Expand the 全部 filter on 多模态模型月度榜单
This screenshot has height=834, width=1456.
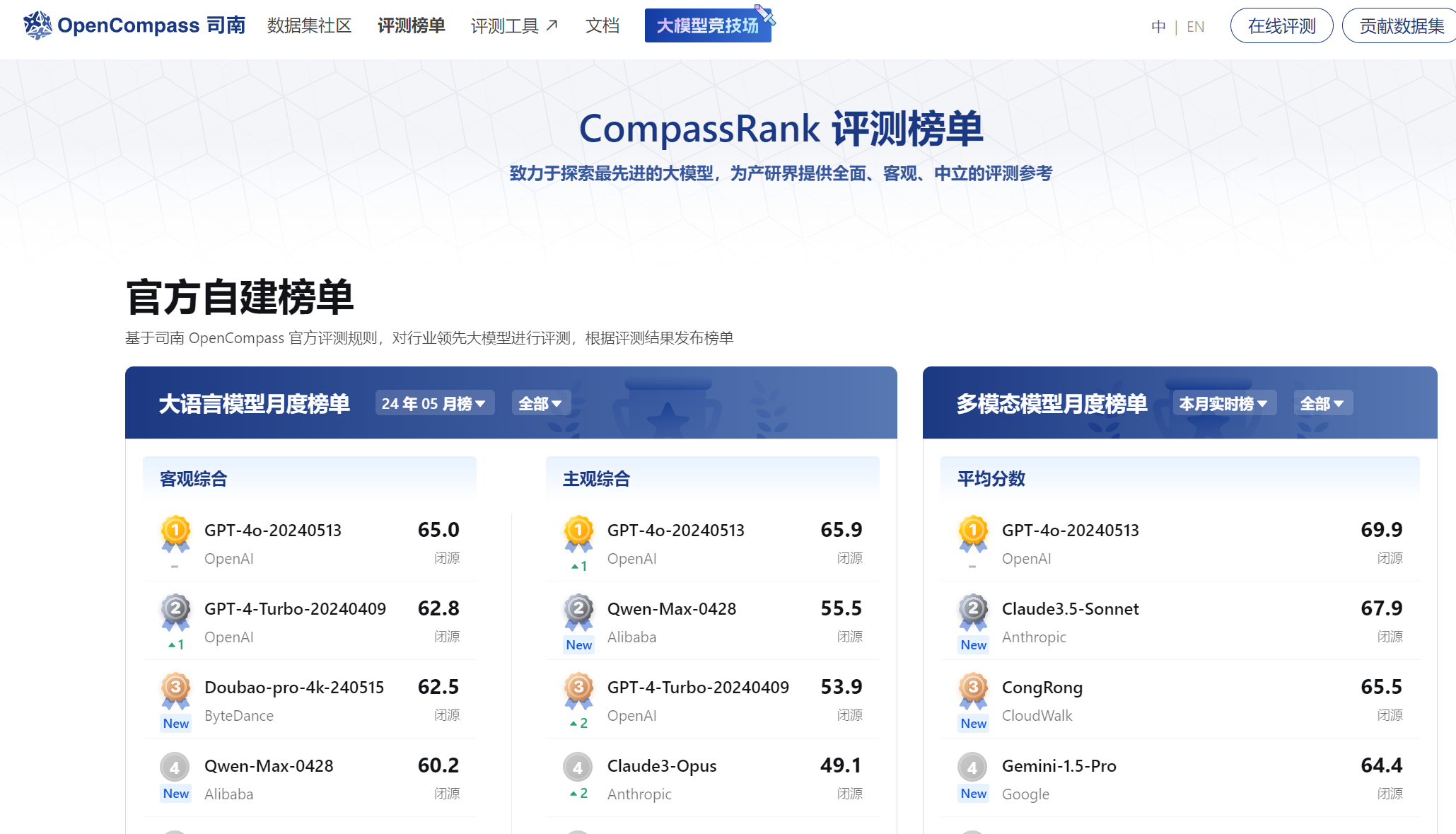click(x=1323, y=402)
